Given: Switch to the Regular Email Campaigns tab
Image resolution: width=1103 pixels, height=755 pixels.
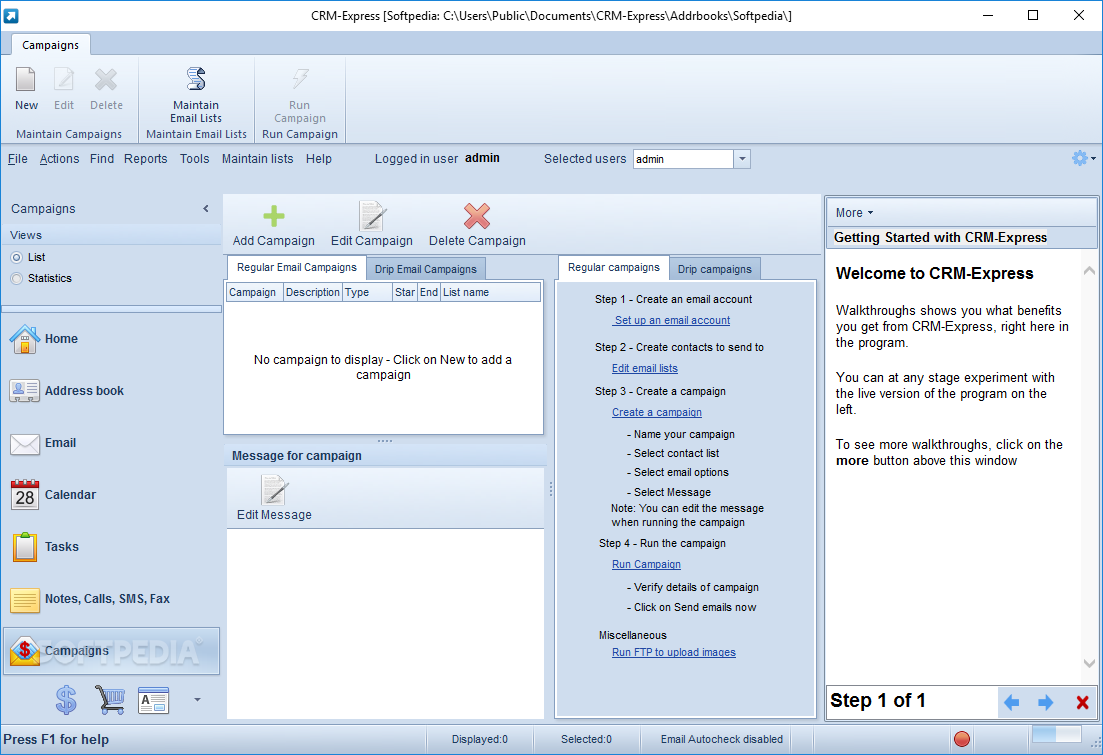Looking at the screenshot, I should (296, 267).
